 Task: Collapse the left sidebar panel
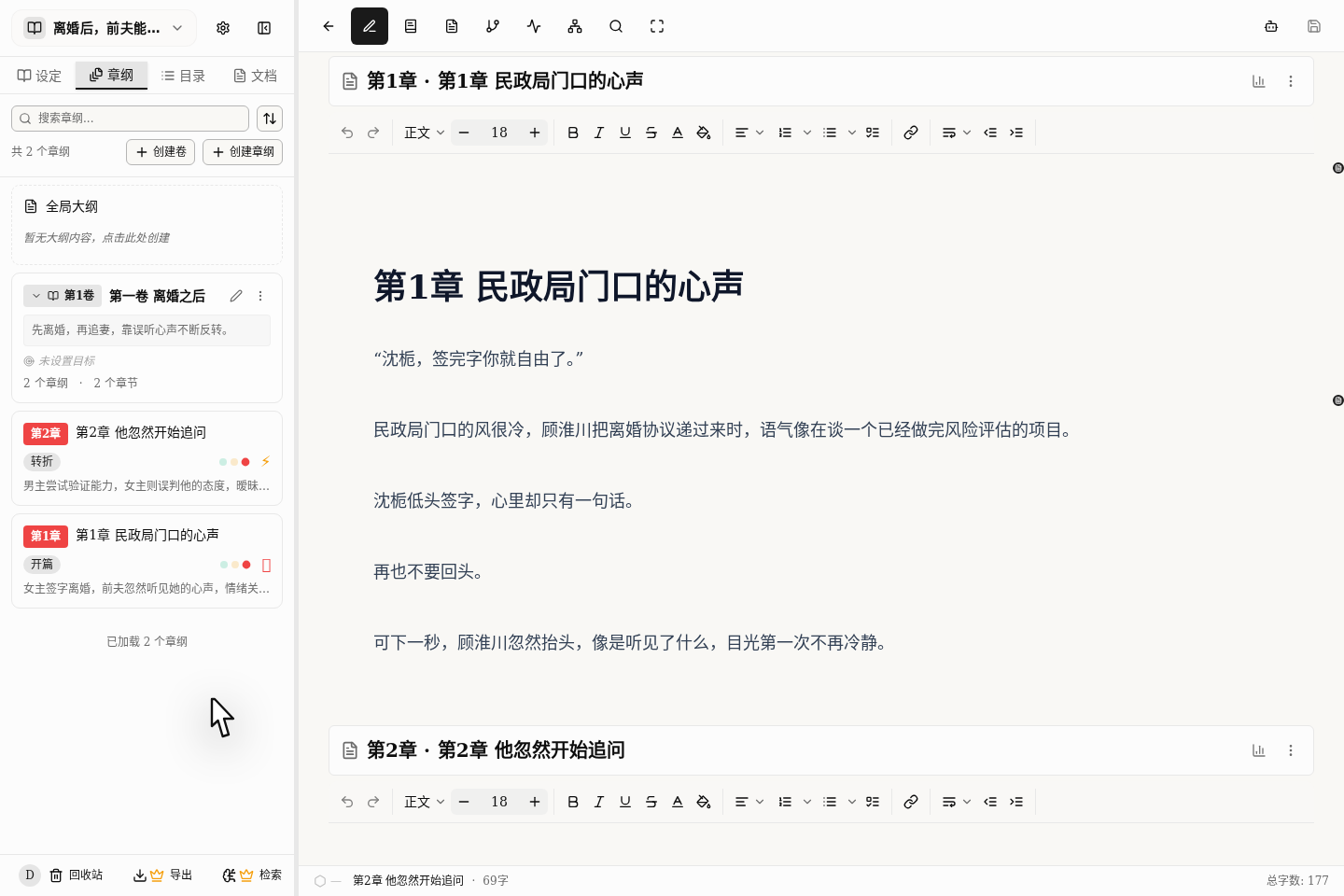(264, 28)
